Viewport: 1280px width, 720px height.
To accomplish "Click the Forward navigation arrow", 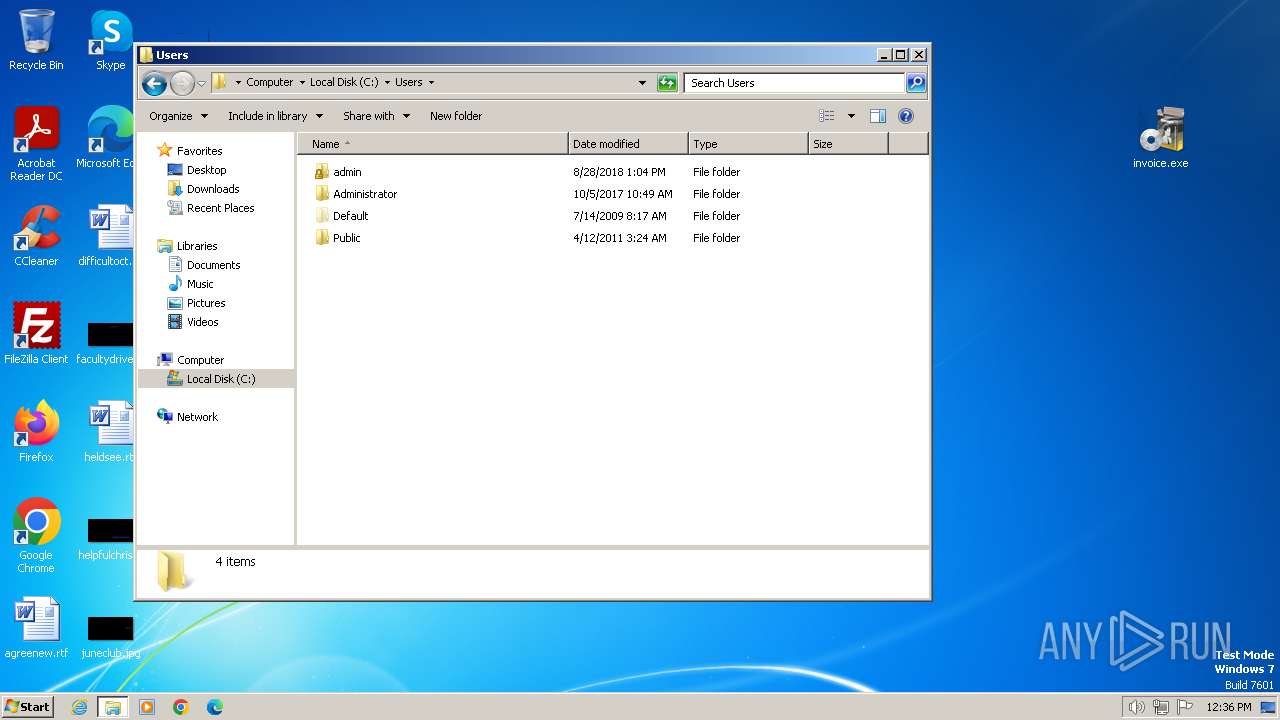I will (182, 83).
